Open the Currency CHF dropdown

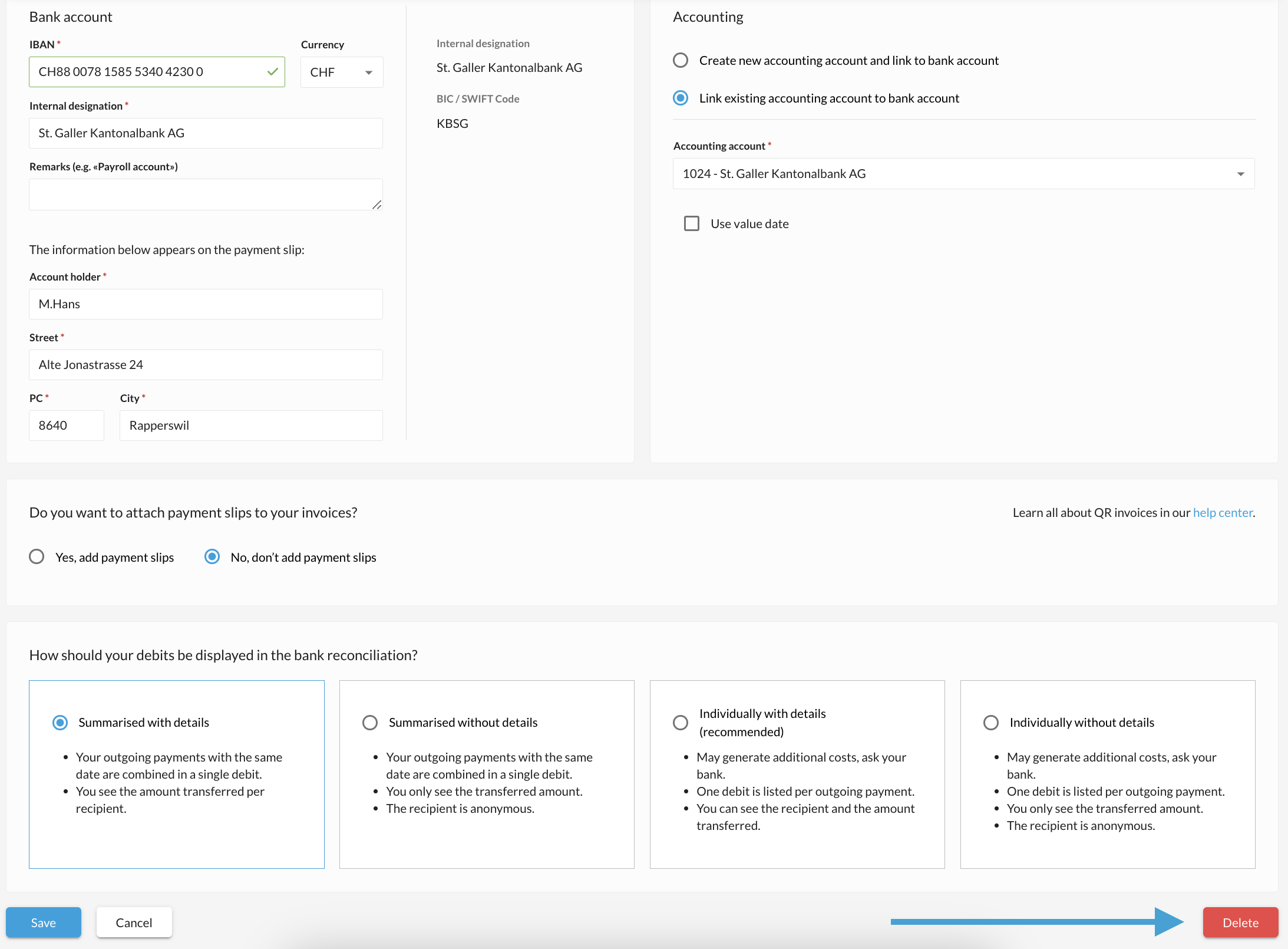(x=342, y=72)
